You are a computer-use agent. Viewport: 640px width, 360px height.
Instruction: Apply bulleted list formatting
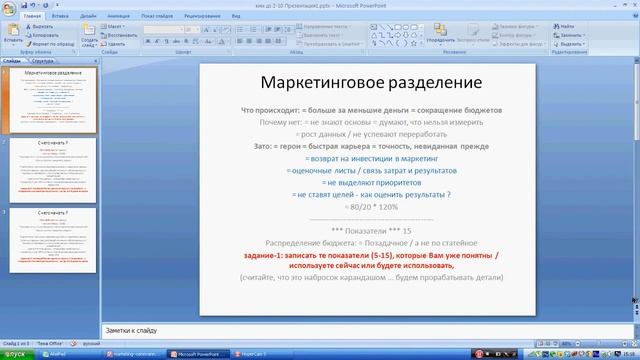click(x=241, y=30)
